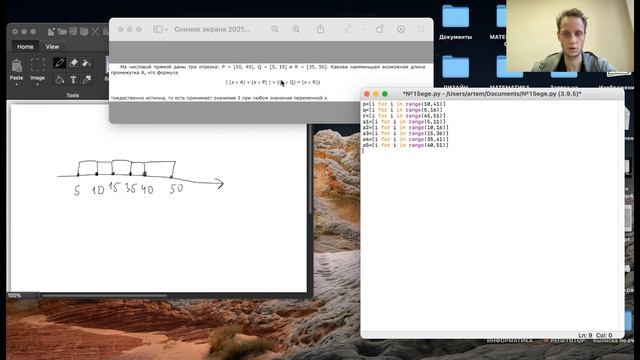Choose the Paint Bucket fill tool

[60, 80]
